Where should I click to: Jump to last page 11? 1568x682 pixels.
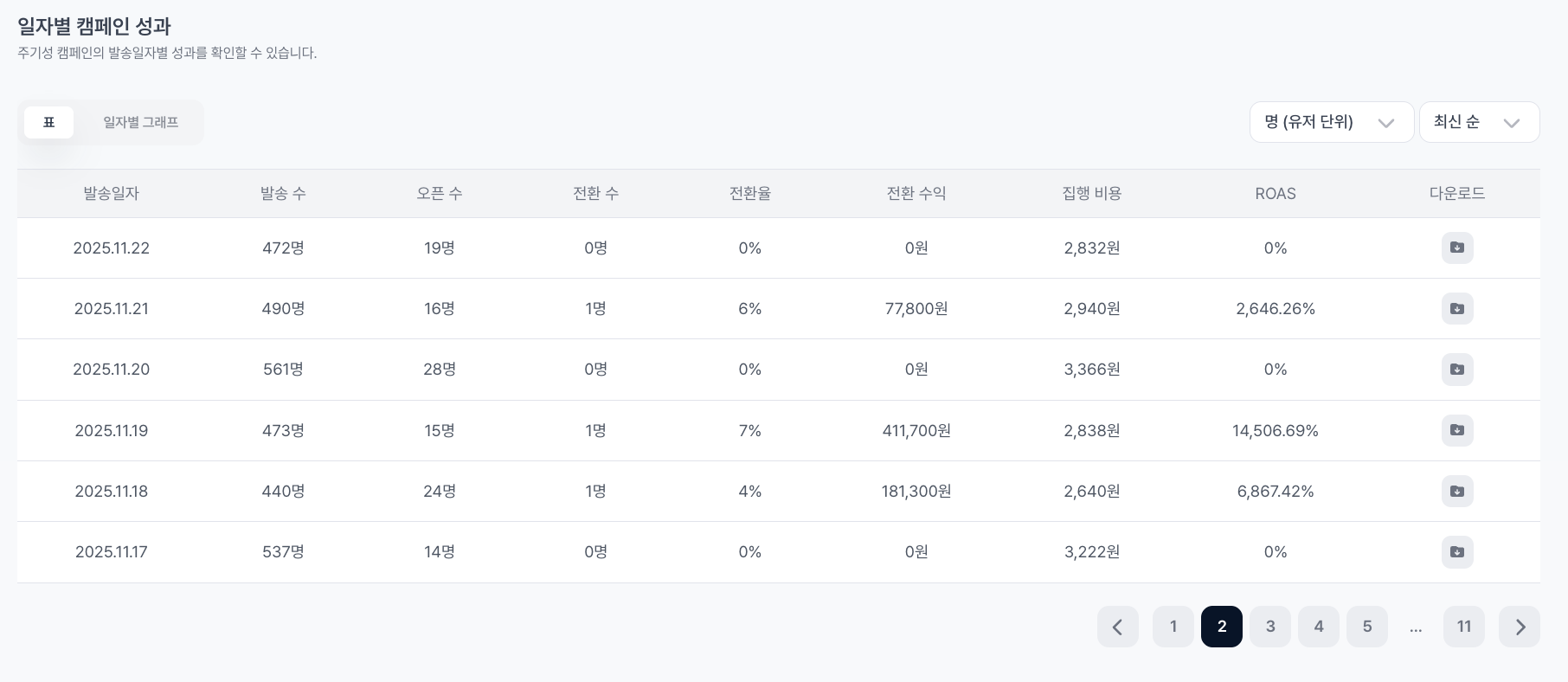(x=1464, y=627)
